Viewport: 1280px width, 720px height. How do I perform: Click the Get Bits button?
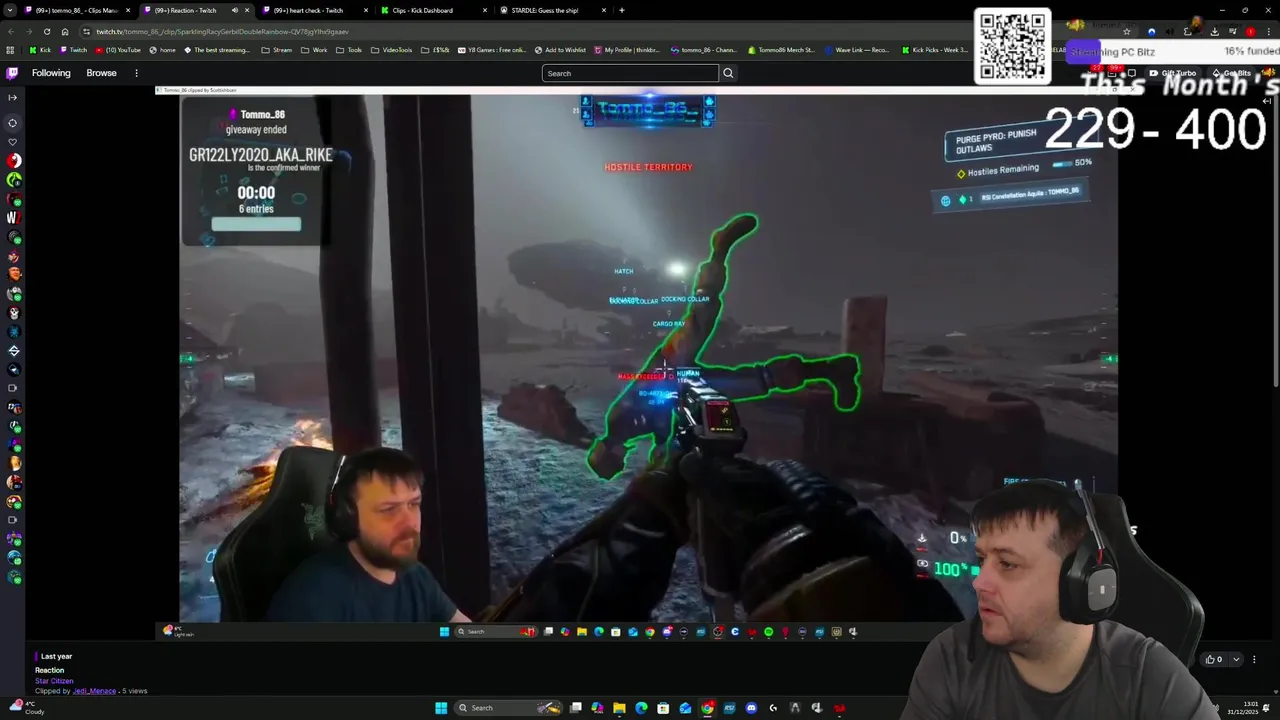click(1231, 73)
